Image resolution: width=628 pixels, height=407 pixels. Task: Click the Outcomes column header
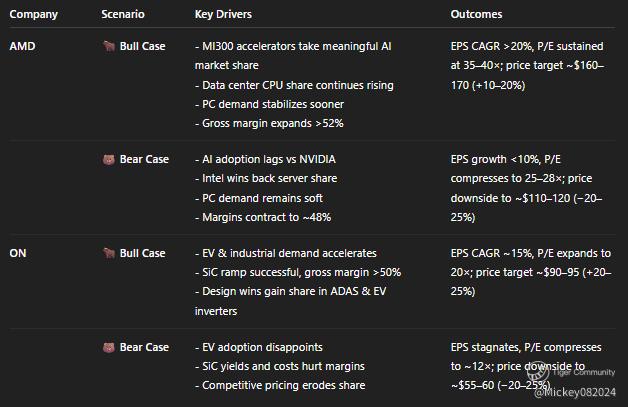[476, 15]
